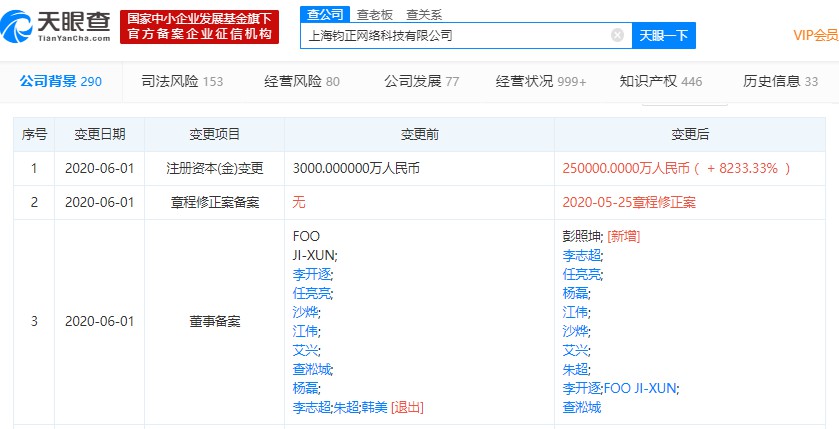Open 艾兴 link in 变更前 column
Screen dimensions: 839x429
(305, 350)
